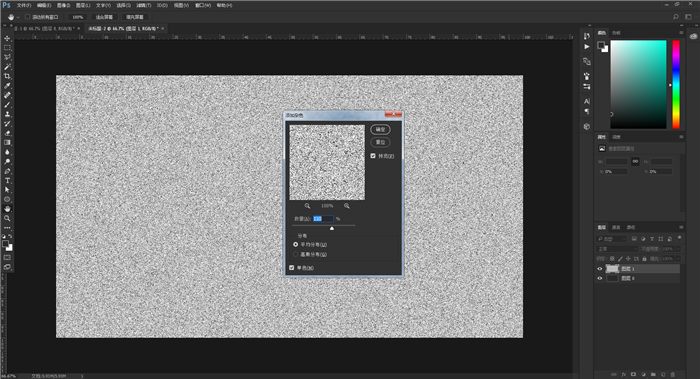This screenshot has height=379, width=700.
Task: Open the layer blend mode dropdown
Action: 617,249
